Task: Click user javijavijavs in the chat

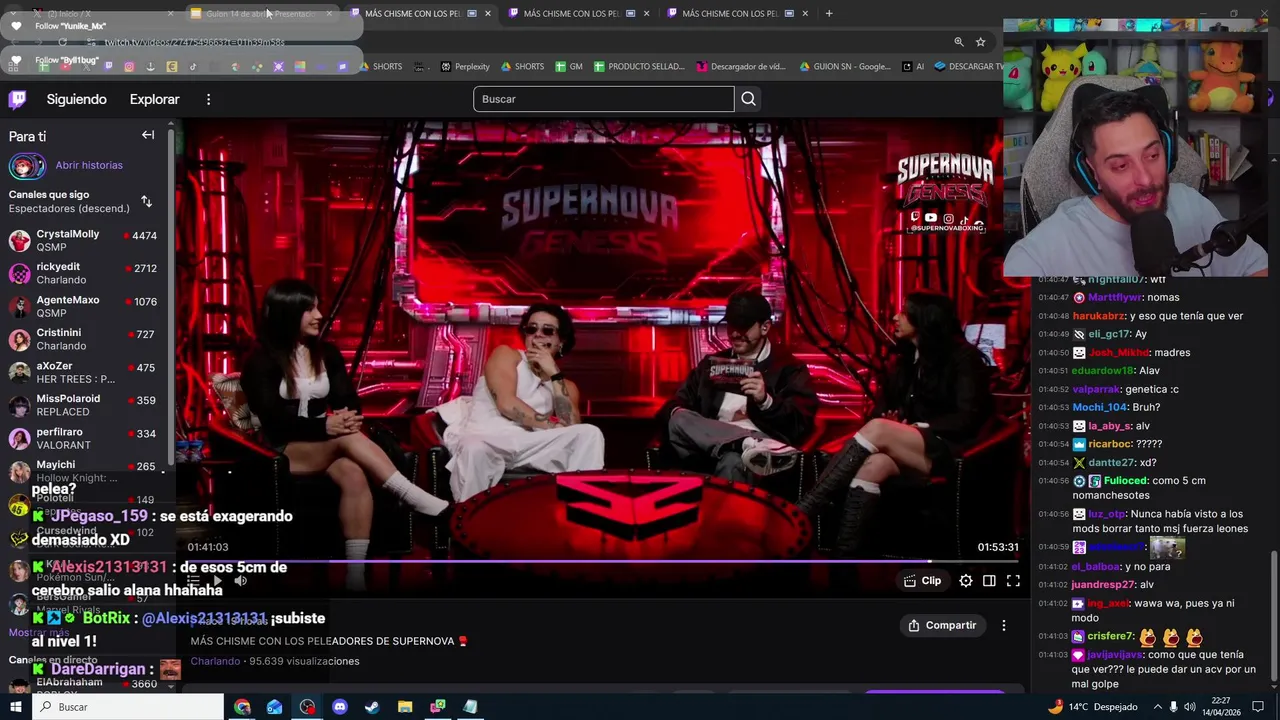Action: [1116, 655]
